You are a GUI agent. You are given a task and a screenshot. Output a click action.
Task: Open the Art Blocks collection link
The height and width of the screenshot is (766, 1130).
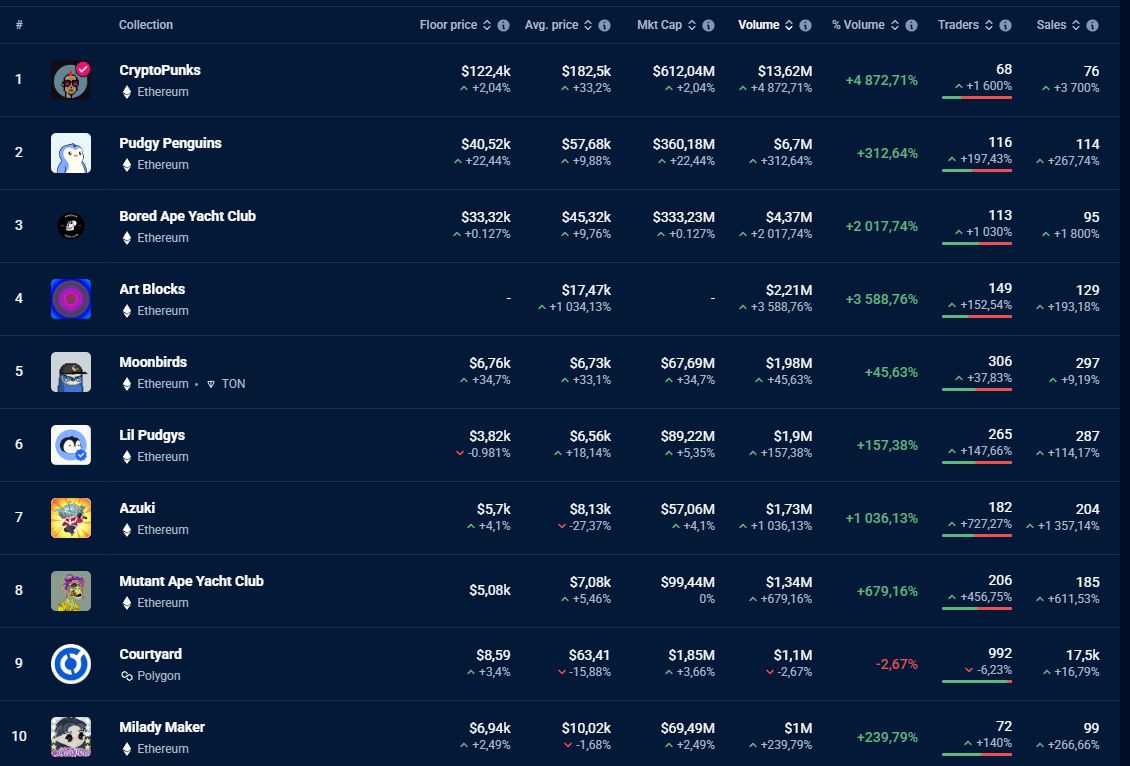coord(152,289)
